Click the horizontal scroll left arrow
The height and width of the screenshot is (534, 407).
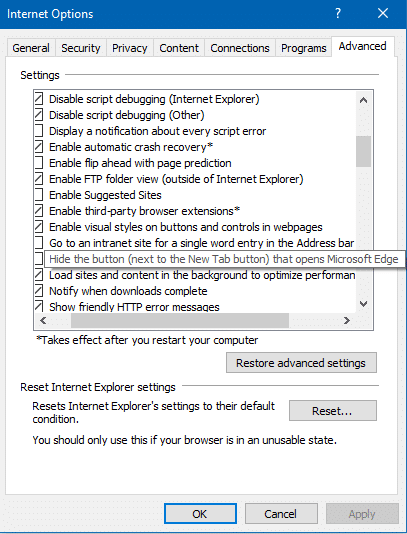point(43,320)
